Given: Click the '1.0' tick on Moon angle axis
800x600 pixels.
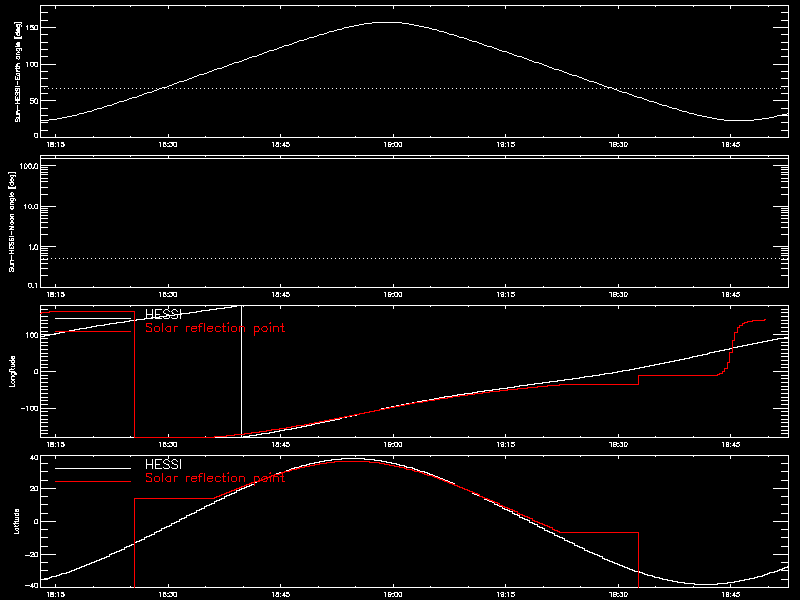Looking at the screenshot, I should (33, 247).
